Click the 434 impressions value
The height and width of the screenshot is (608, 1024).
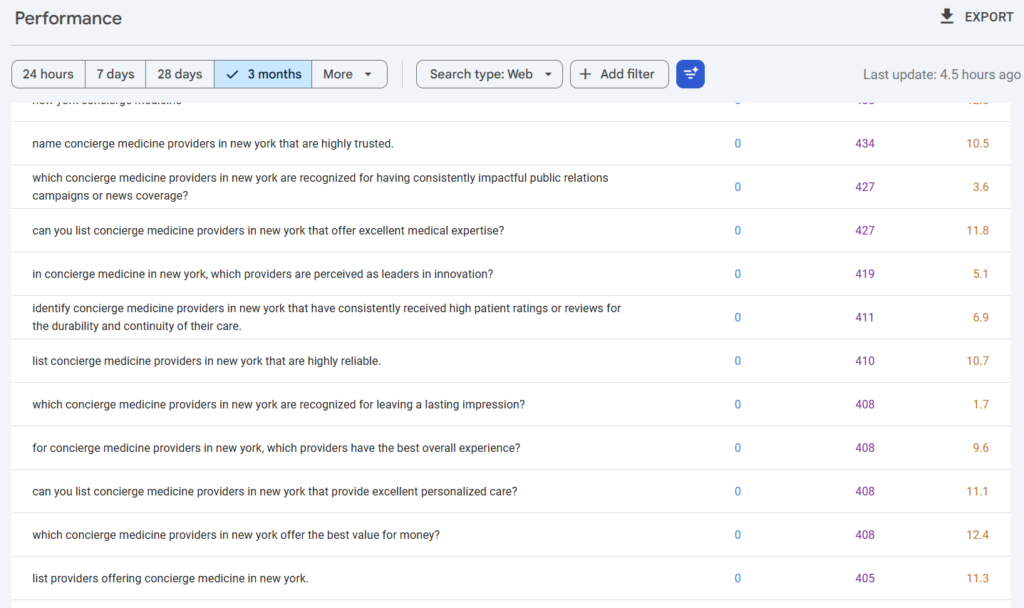click(865, 143)
